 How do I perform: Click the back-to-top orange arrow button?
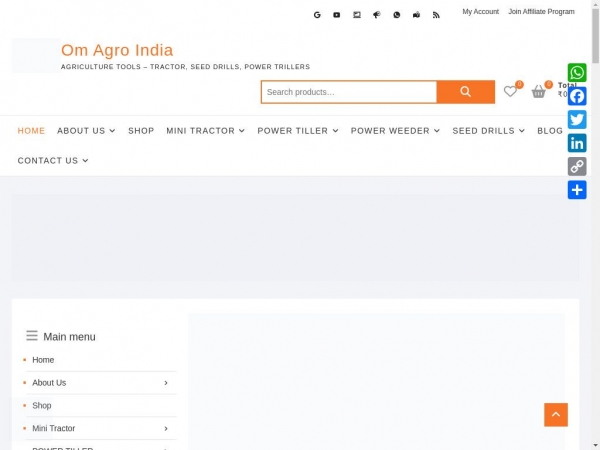pyautogui.click(x=556, y=414)
